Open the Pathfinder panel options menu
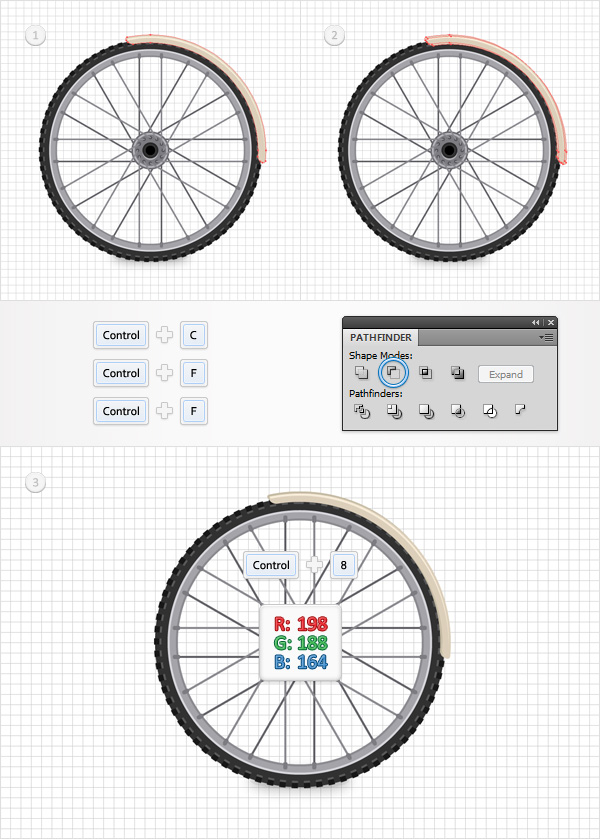Viewport: 600px width, 839px height. coord(546,338)
